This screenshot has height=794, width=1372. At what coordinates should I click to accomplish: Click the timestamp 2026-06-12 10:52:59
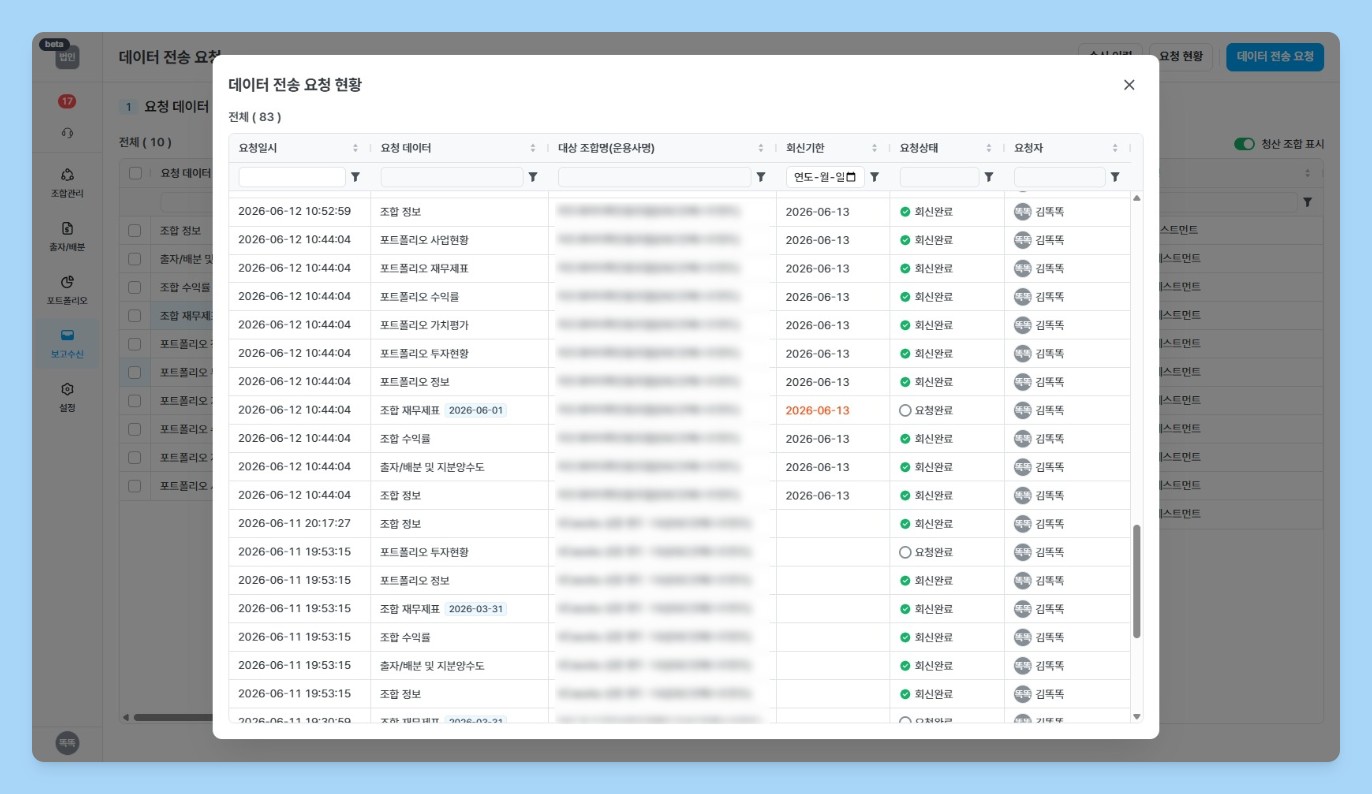[295, 212]
